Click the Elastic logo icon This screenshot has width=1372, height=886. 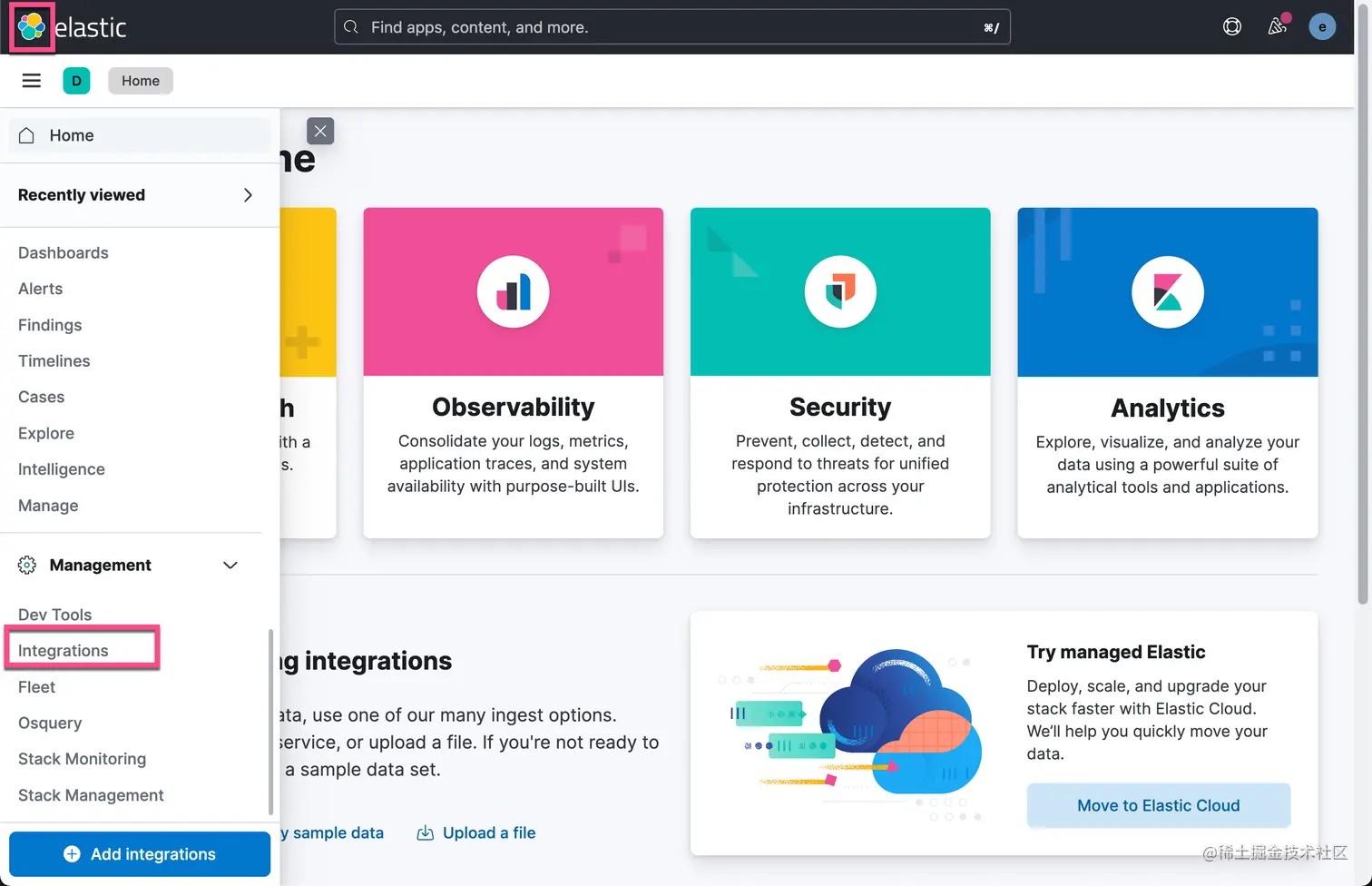tap(32, 27)
